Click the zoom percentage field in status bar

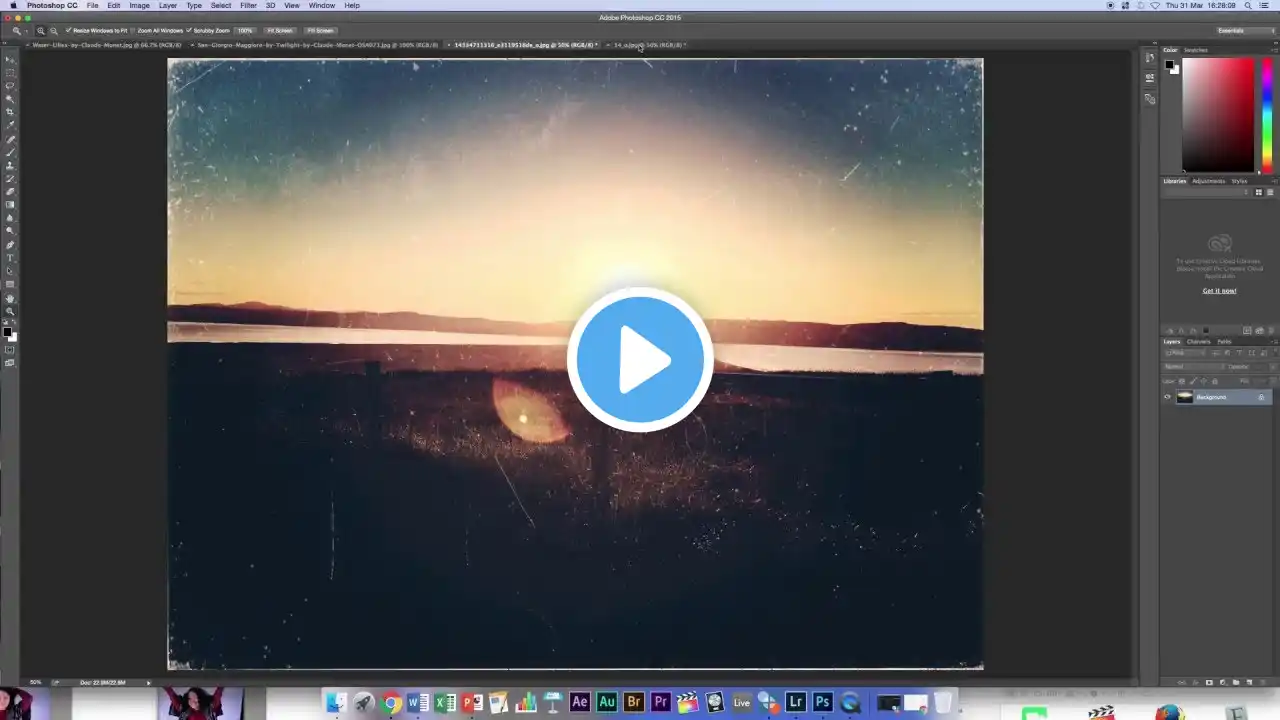(36, 682)
